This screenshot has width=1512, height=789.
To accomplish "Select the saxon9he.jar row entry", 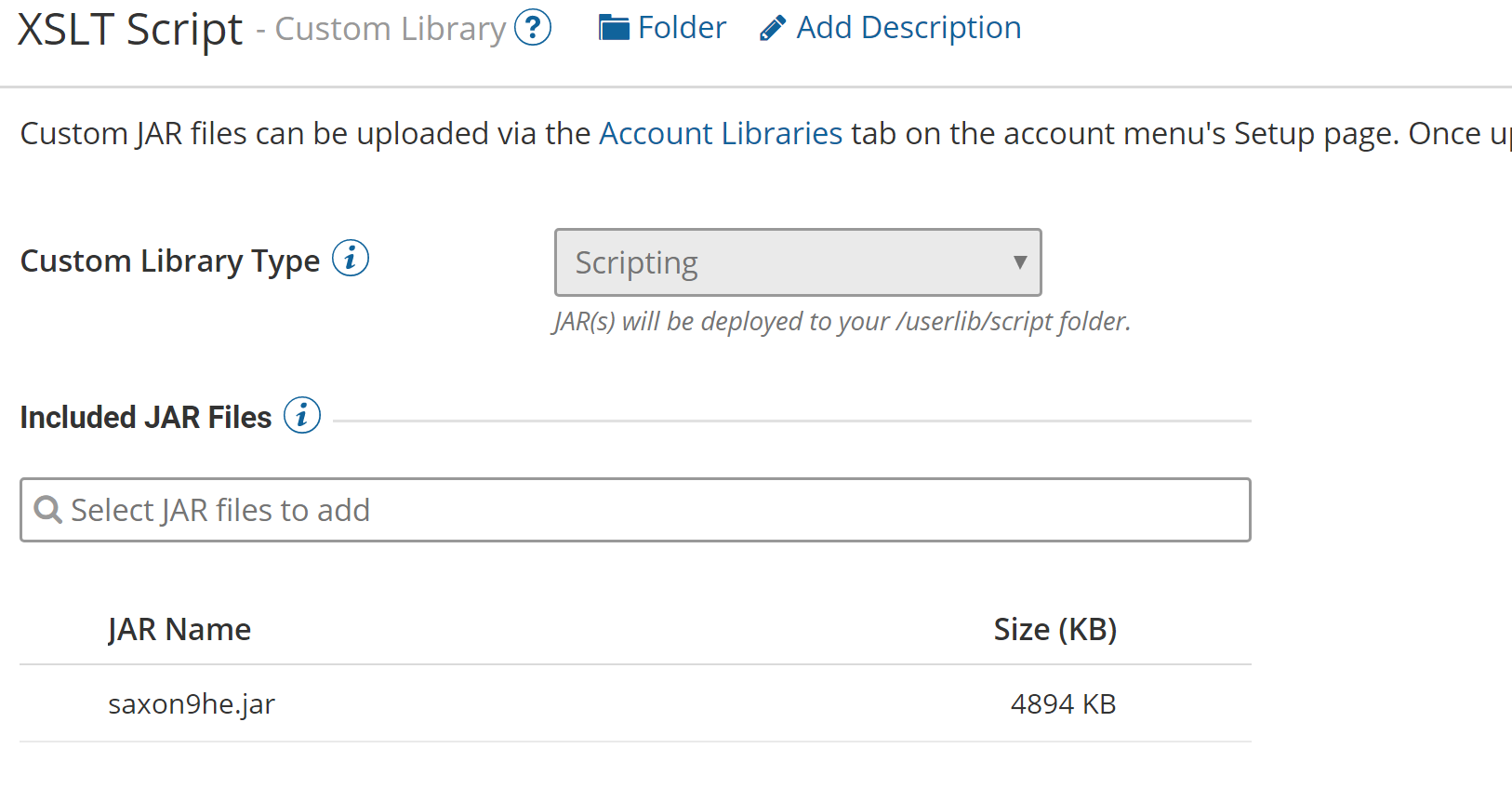I will 192,704.
